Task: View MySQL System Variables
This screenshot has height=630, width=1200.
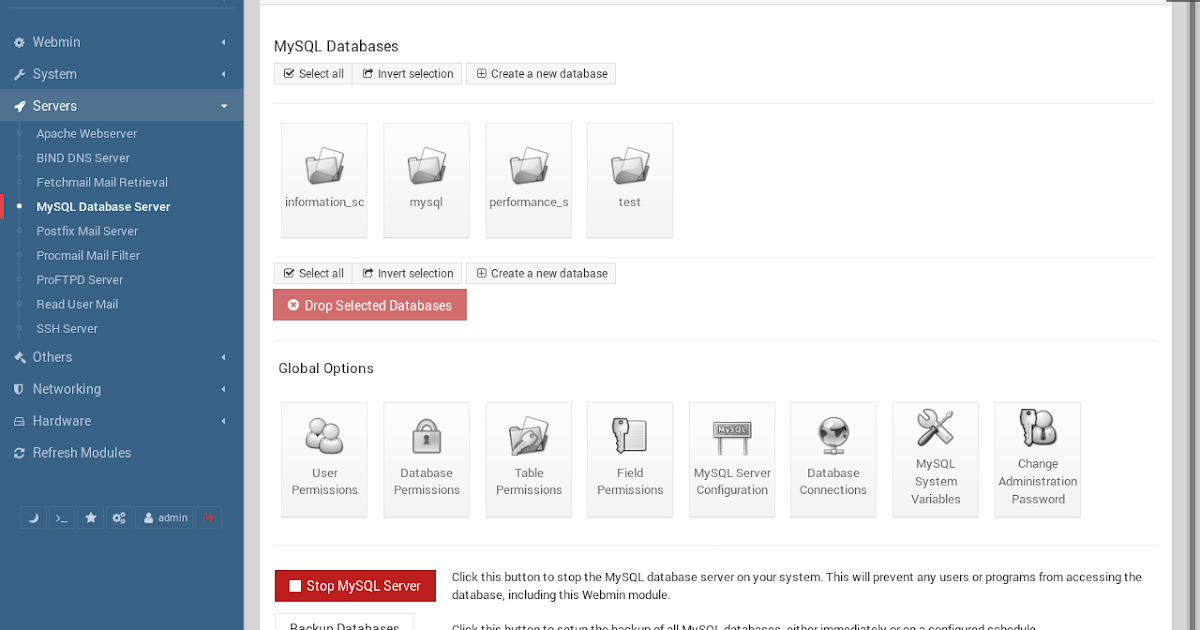Action: (935, 459)
